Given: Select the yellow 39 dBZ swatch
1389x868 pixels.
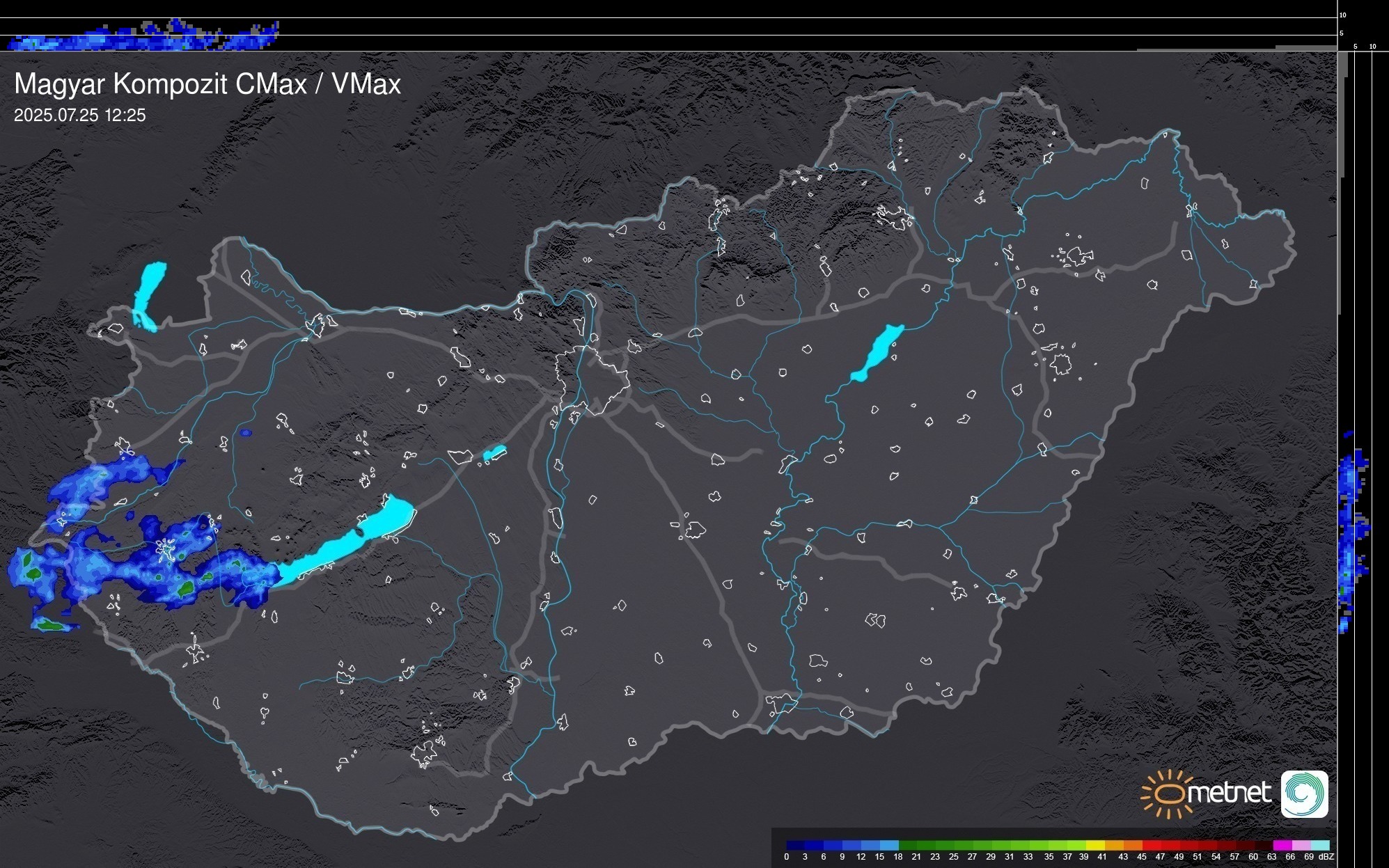Looking at the screenshot, I should tap(1095, 845).
